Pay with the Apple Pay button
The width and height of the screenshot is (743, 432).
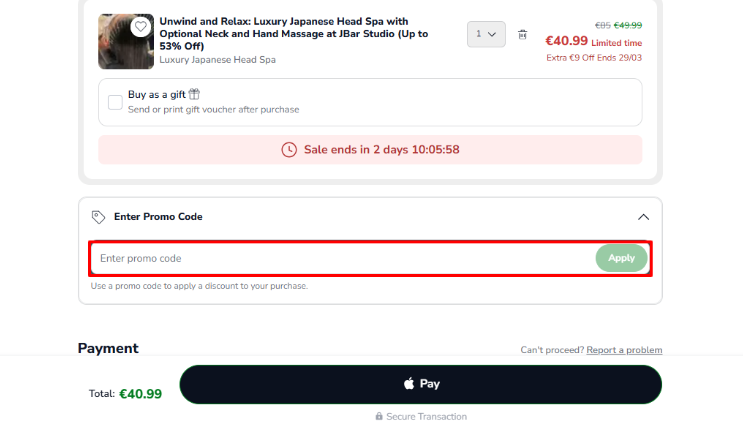(x=420, y=384)
